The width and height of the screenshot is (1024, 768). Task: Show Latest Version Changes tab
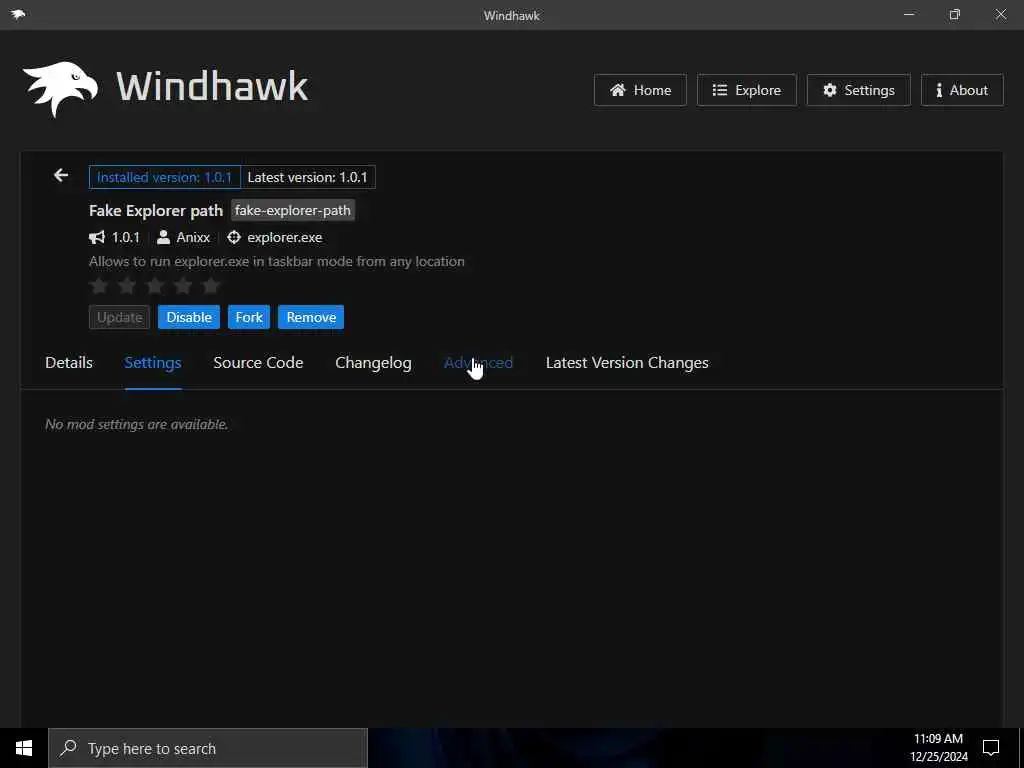point(627,362)
